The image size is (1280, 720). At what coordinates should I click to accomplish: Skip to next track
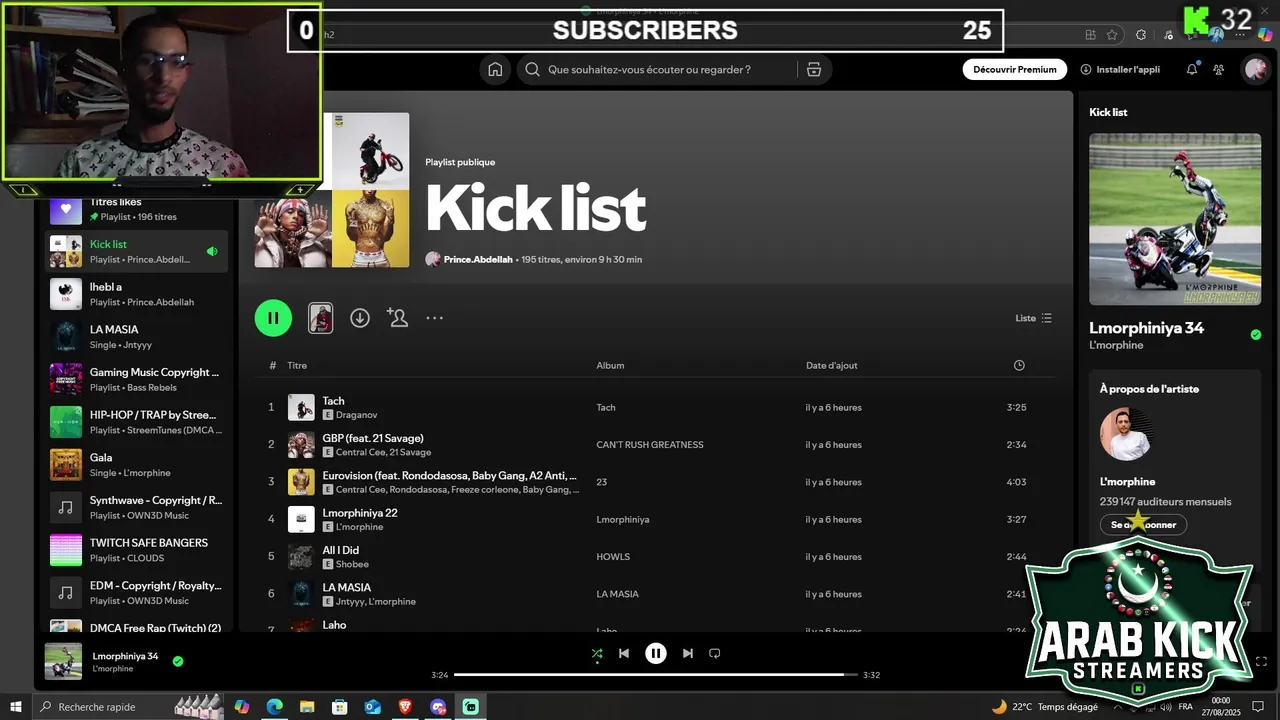coord(687,653)
